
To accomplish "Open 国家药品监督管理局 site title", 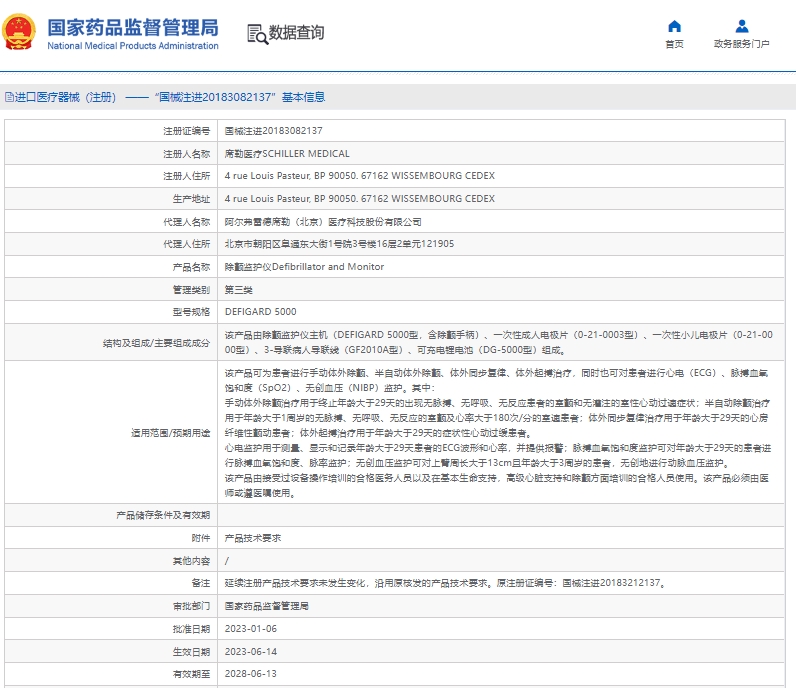I will pyautogui.click(x=133, y=27).
